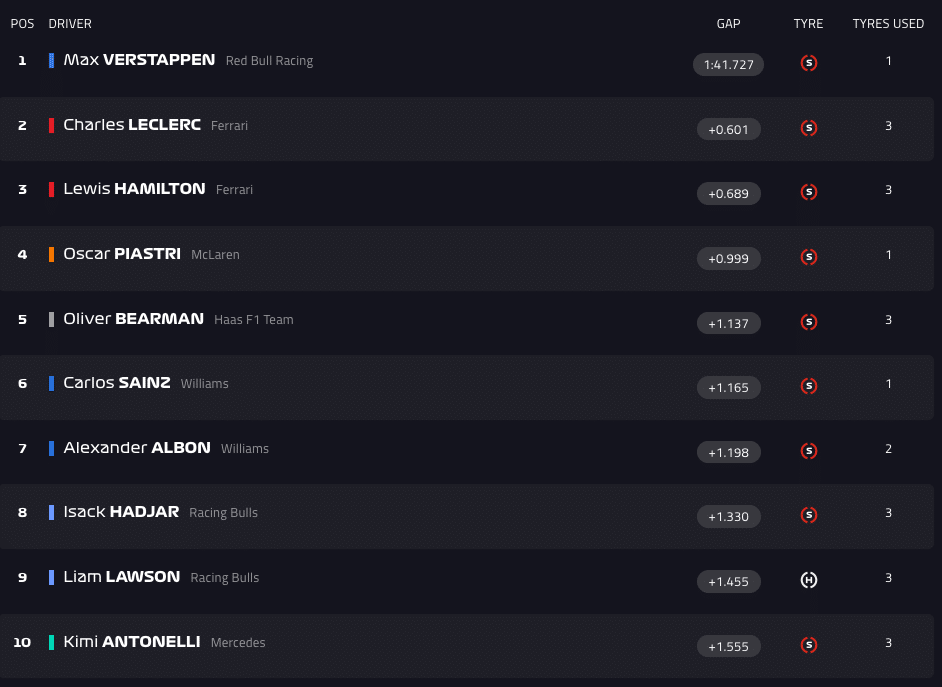The width and height of the screenshot is (942, 687).
Task: Click Leclerc's +0.601 gap pill
Action: pyautogui.click(x=728, y=129)
